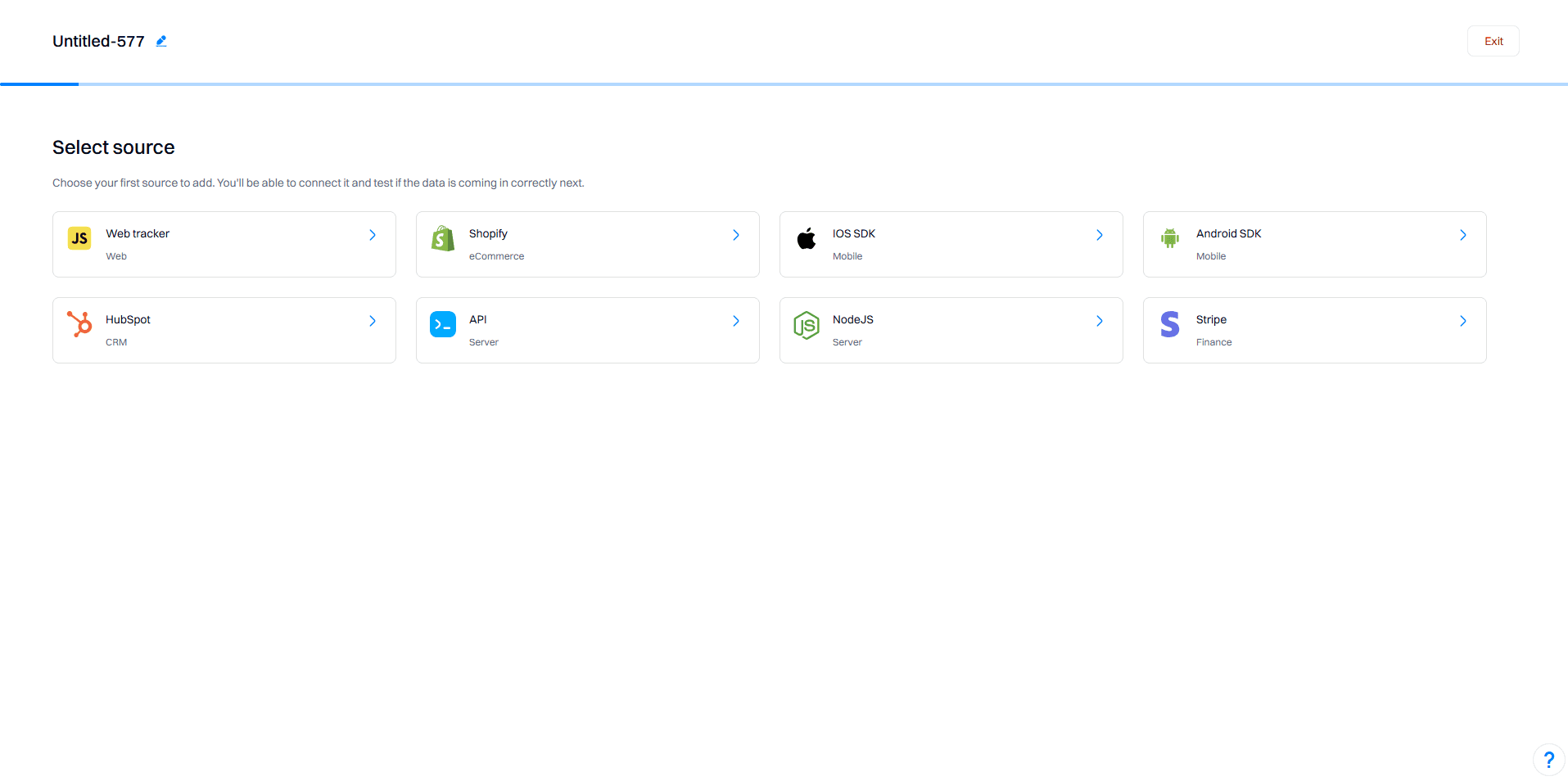Click the Android robot icon

click(1169, 238)
